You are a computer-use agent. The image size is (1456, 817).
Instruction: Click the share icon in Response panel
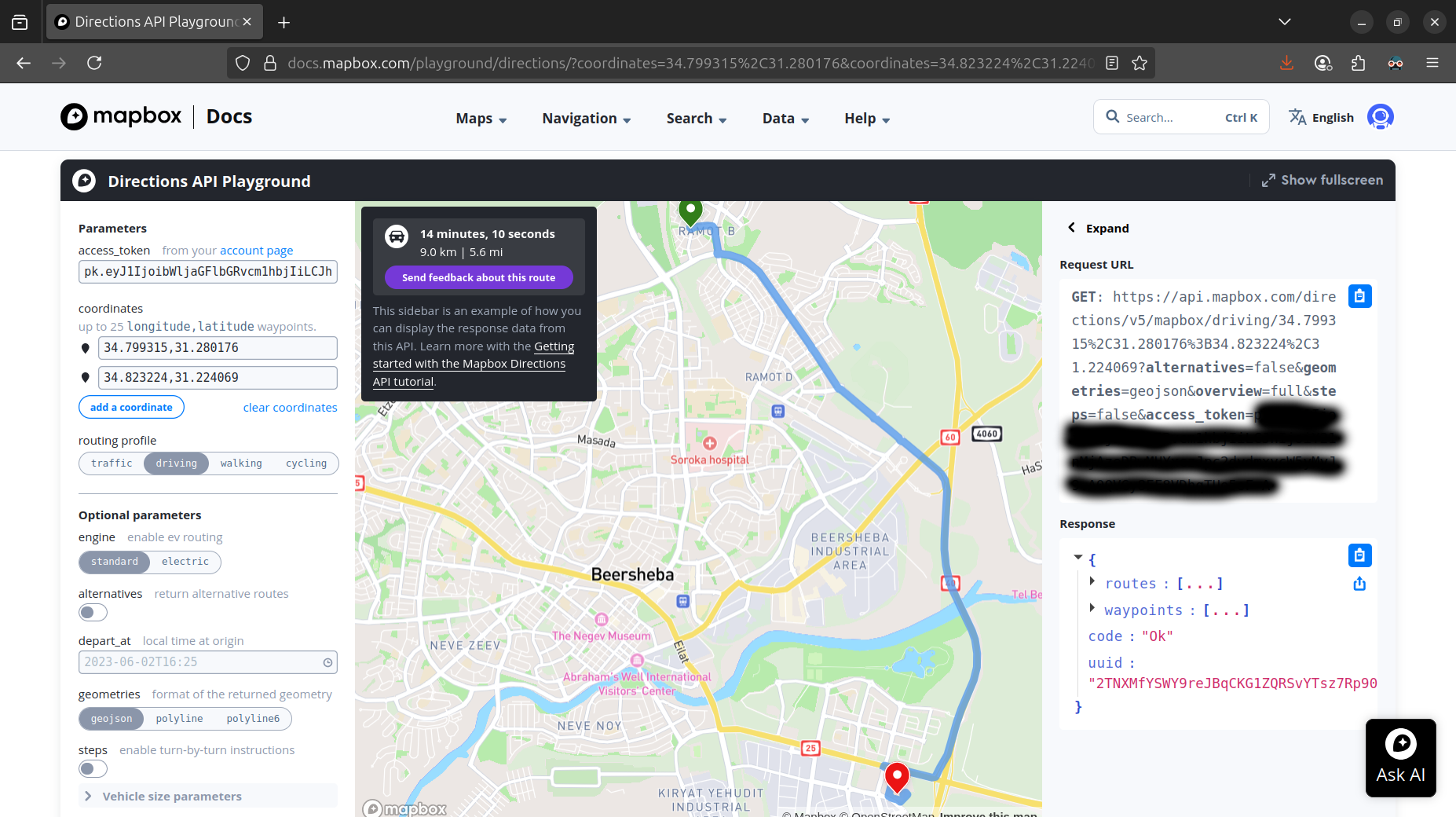[1359, 584]
